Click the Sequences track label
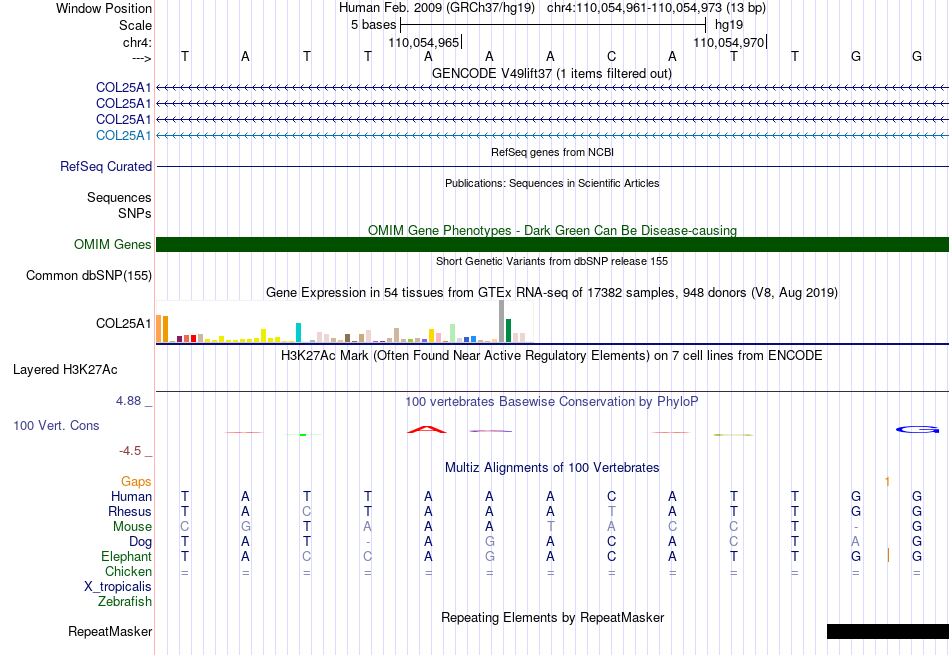The height and width of the screenshot is (655, 950). [119, 198]
